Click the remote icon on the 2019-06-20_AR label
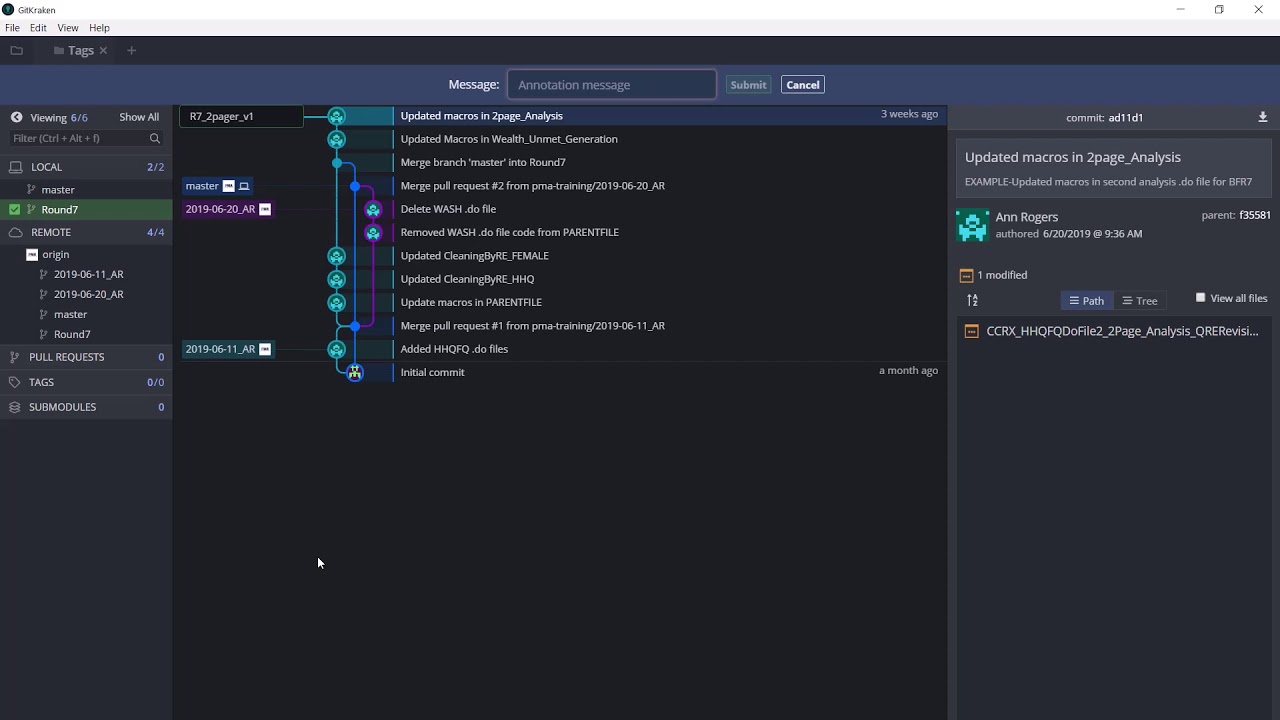 pyautogui.click(x=265, y=209)
